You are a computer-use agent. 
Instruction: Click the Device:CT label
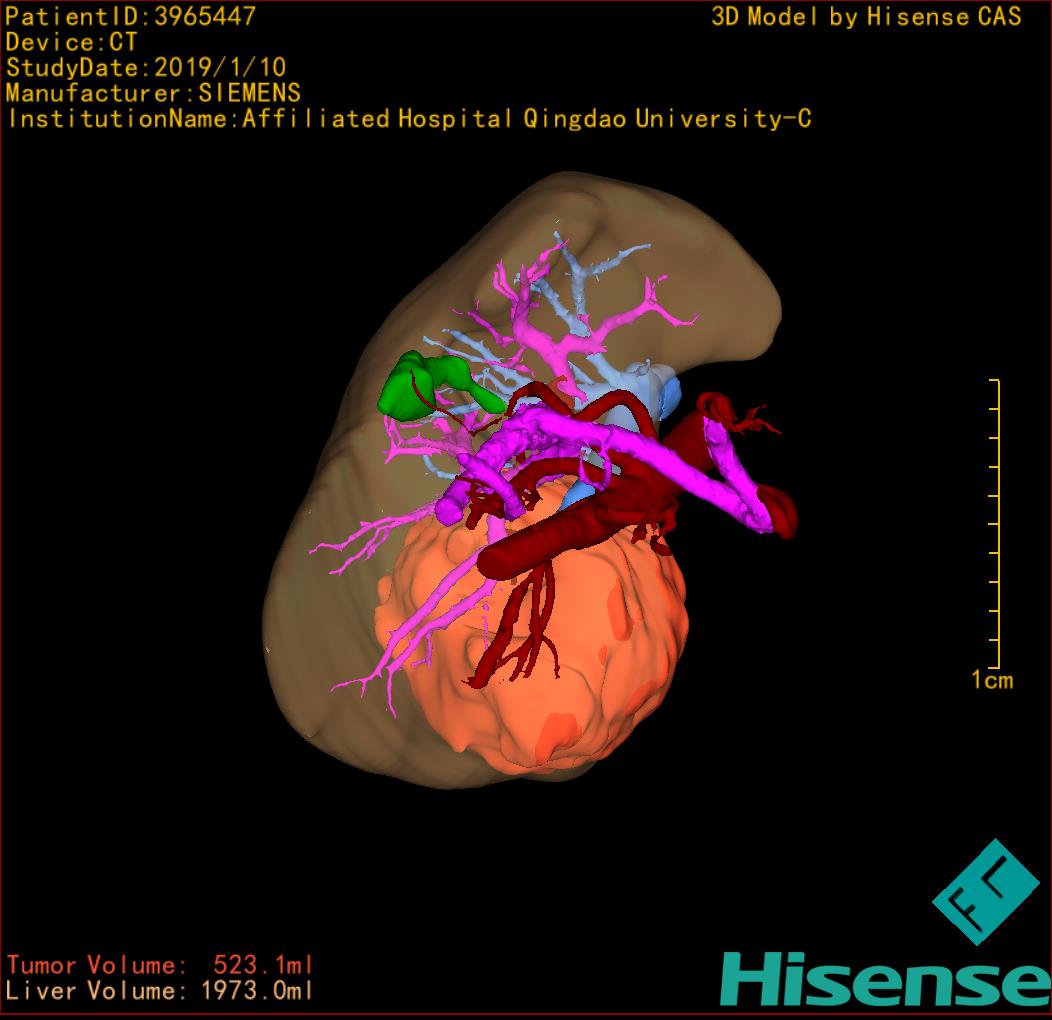coord(71,42)
